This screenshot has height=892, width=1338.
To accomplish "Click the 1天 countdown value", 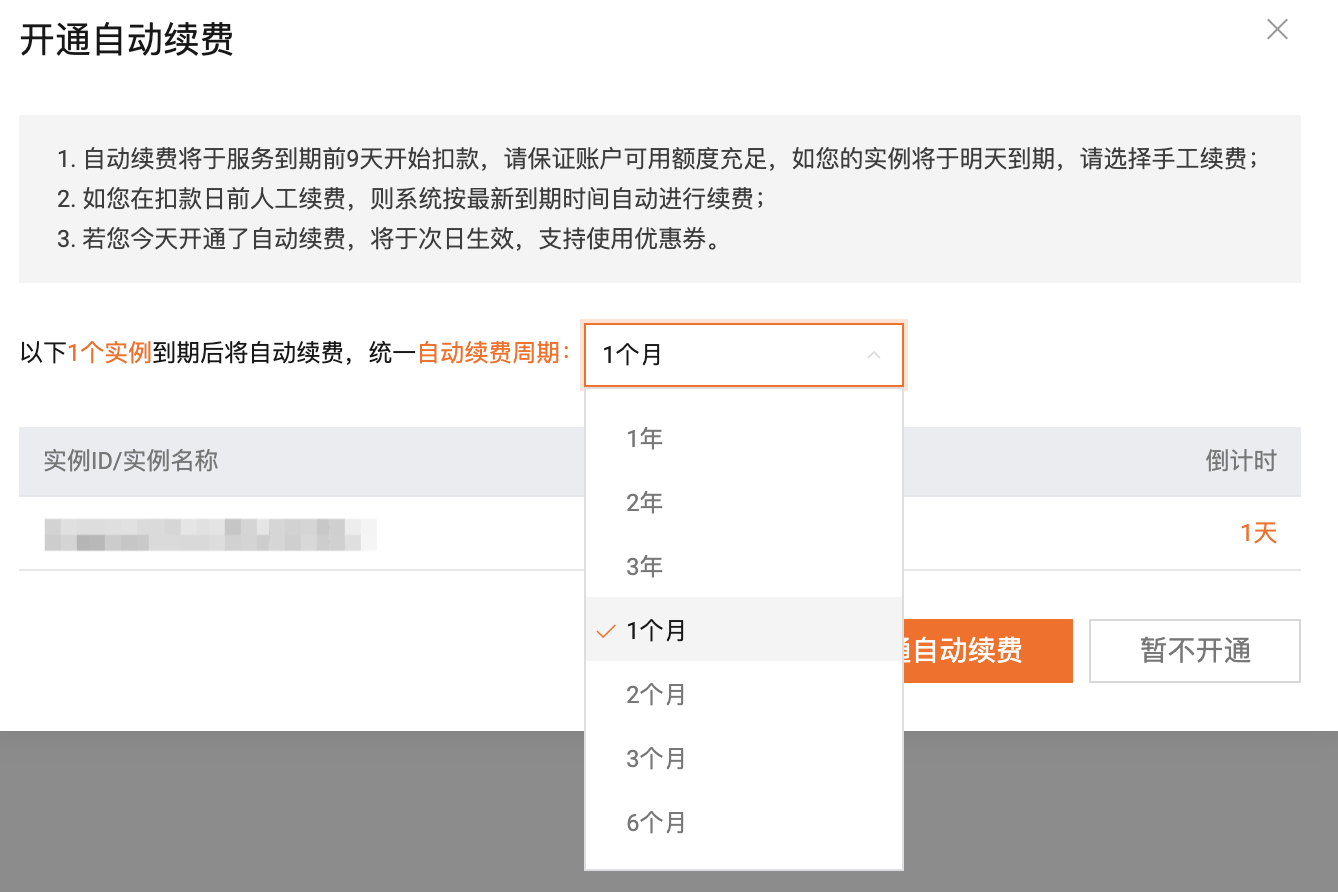I will click(x=1259, y=533).
